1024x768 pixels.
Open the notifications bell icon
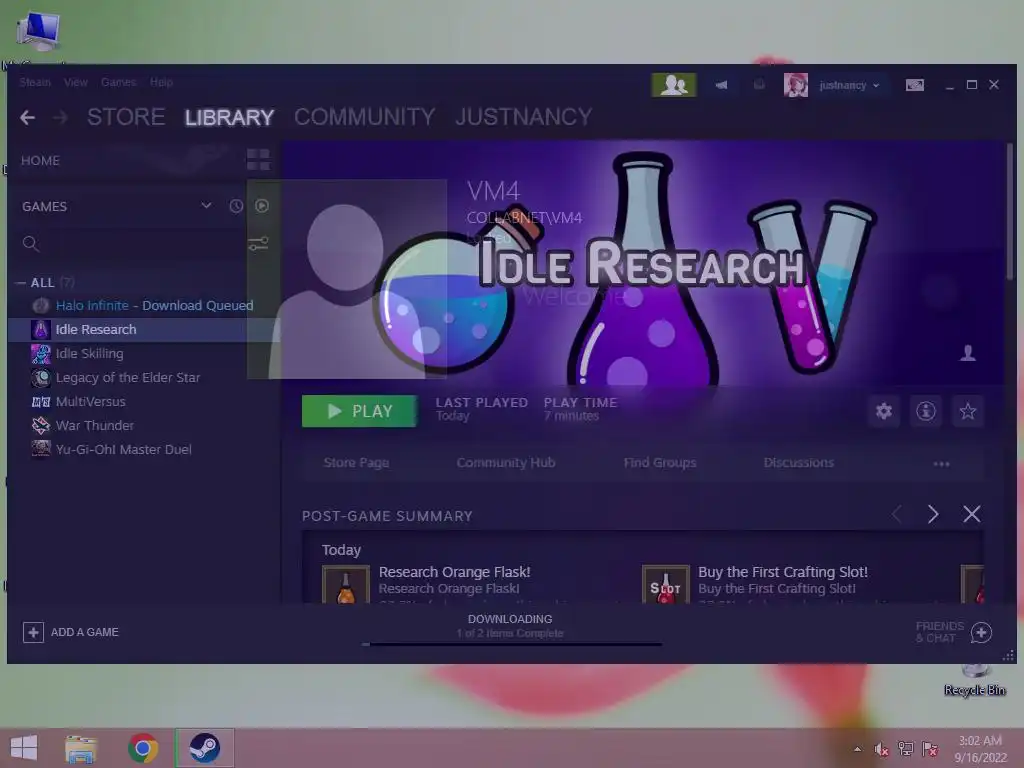tap(759, 85)
